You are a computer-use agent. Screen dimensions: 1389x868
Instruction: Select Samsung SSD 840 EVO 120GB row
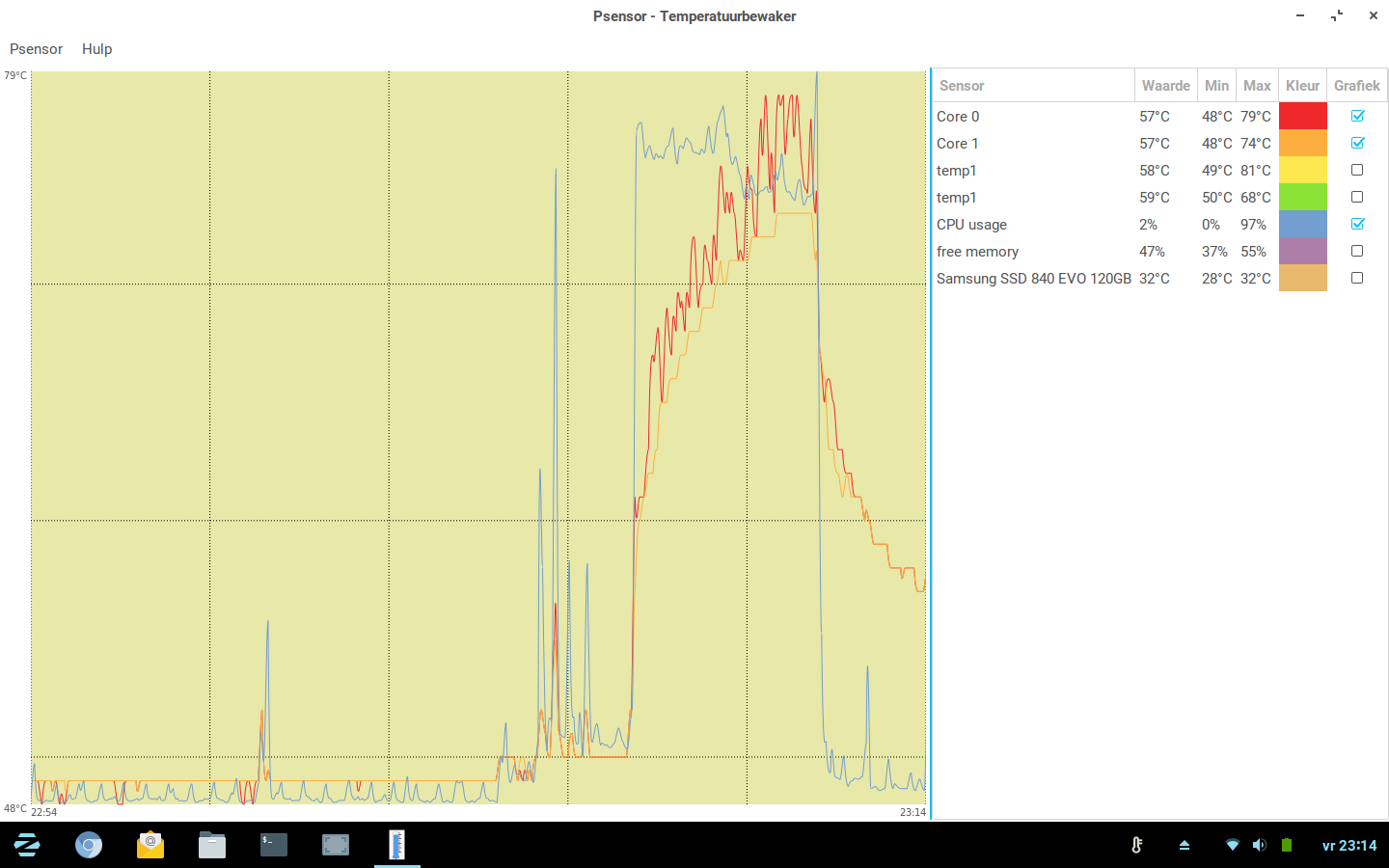pos(1159,278)
